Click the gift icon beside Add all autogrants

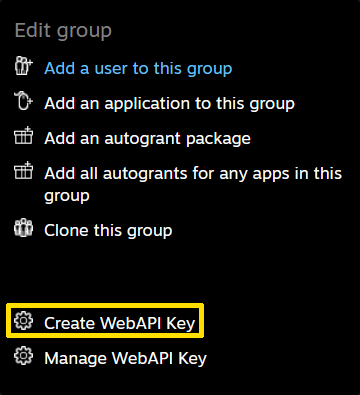pyautogui.click(x=24, y=170)
